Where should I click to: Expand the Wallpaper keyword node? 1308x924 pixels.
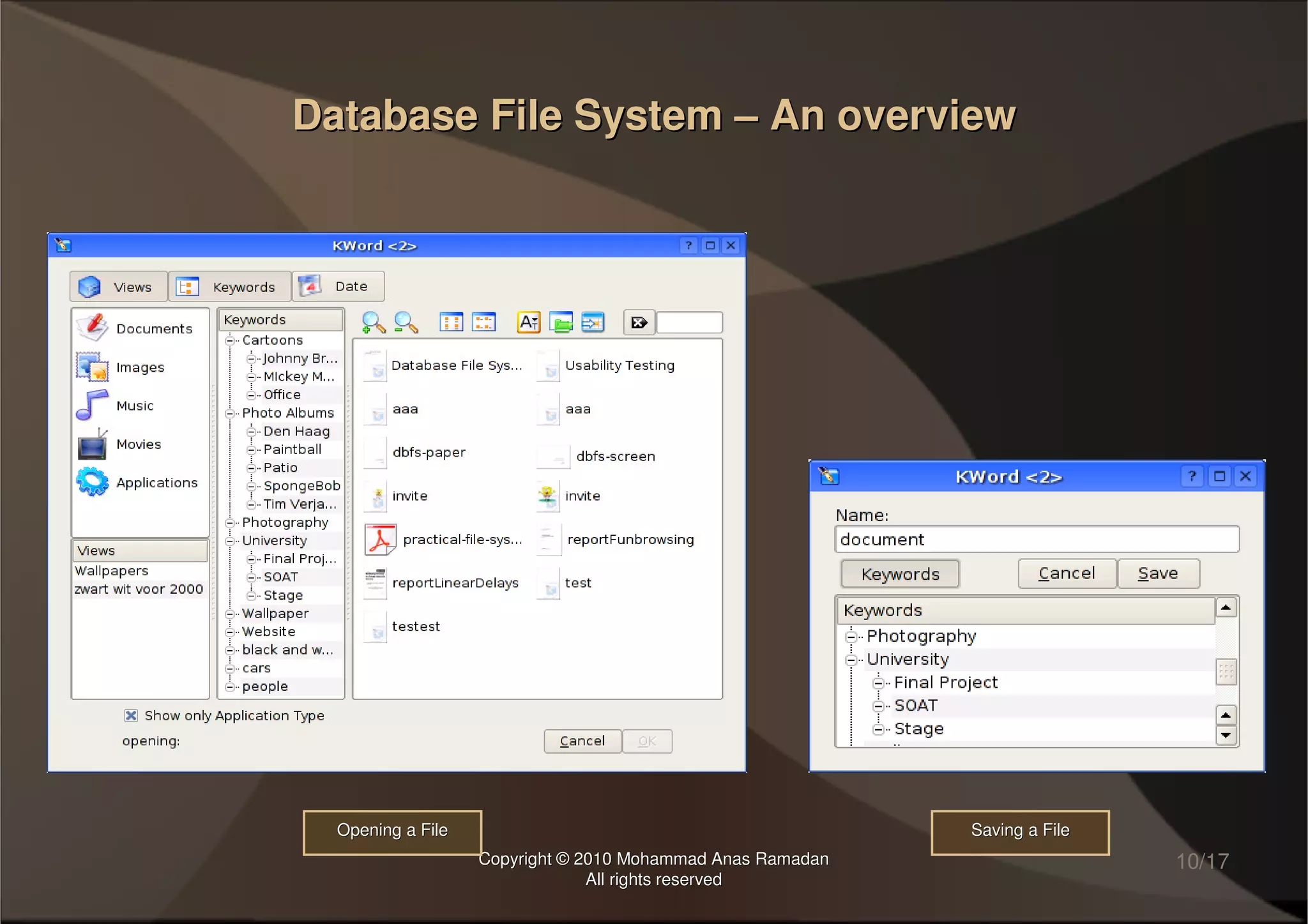pos(230,614)
